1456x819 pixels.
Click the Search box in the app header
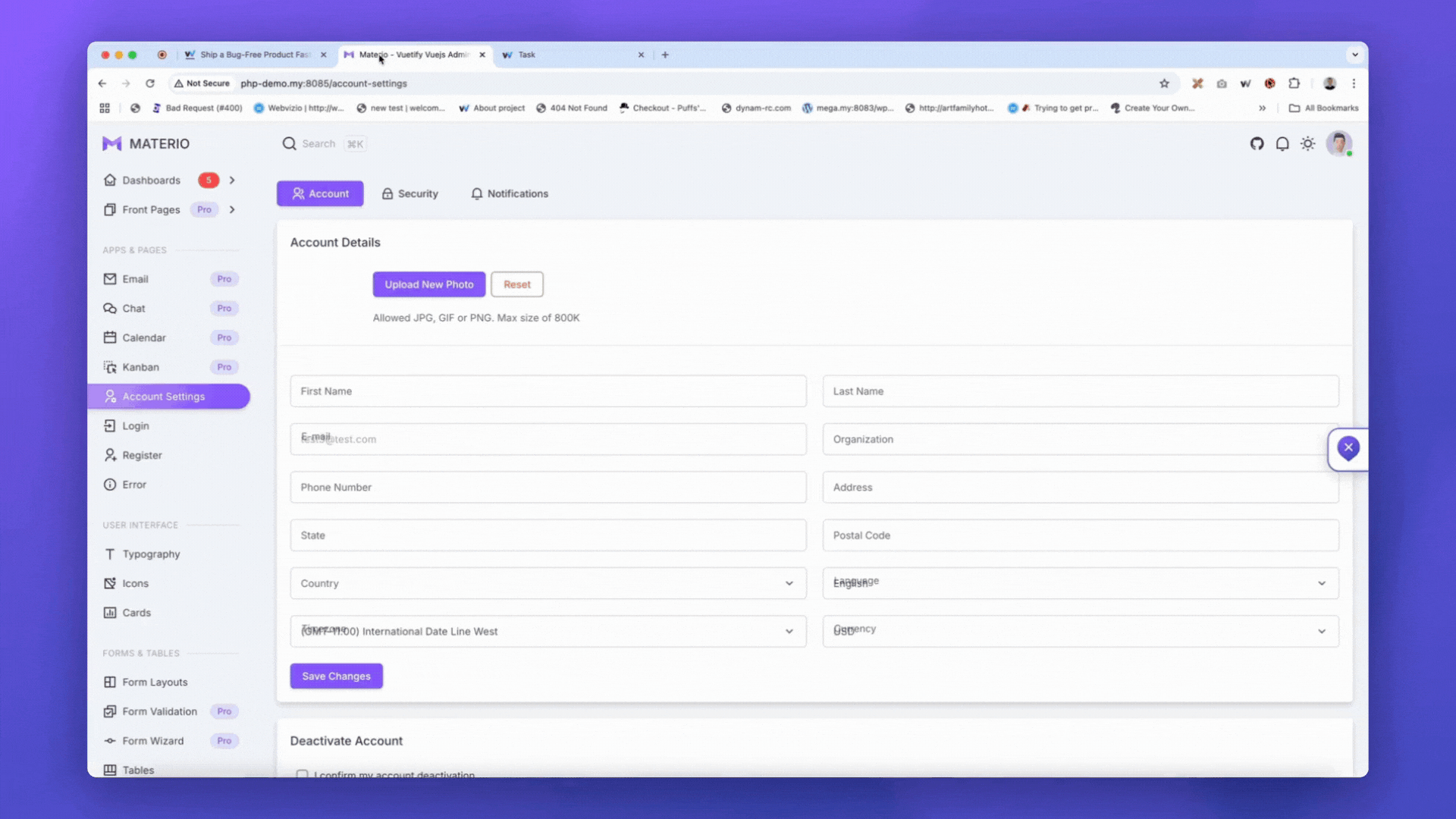click(325, 143)
